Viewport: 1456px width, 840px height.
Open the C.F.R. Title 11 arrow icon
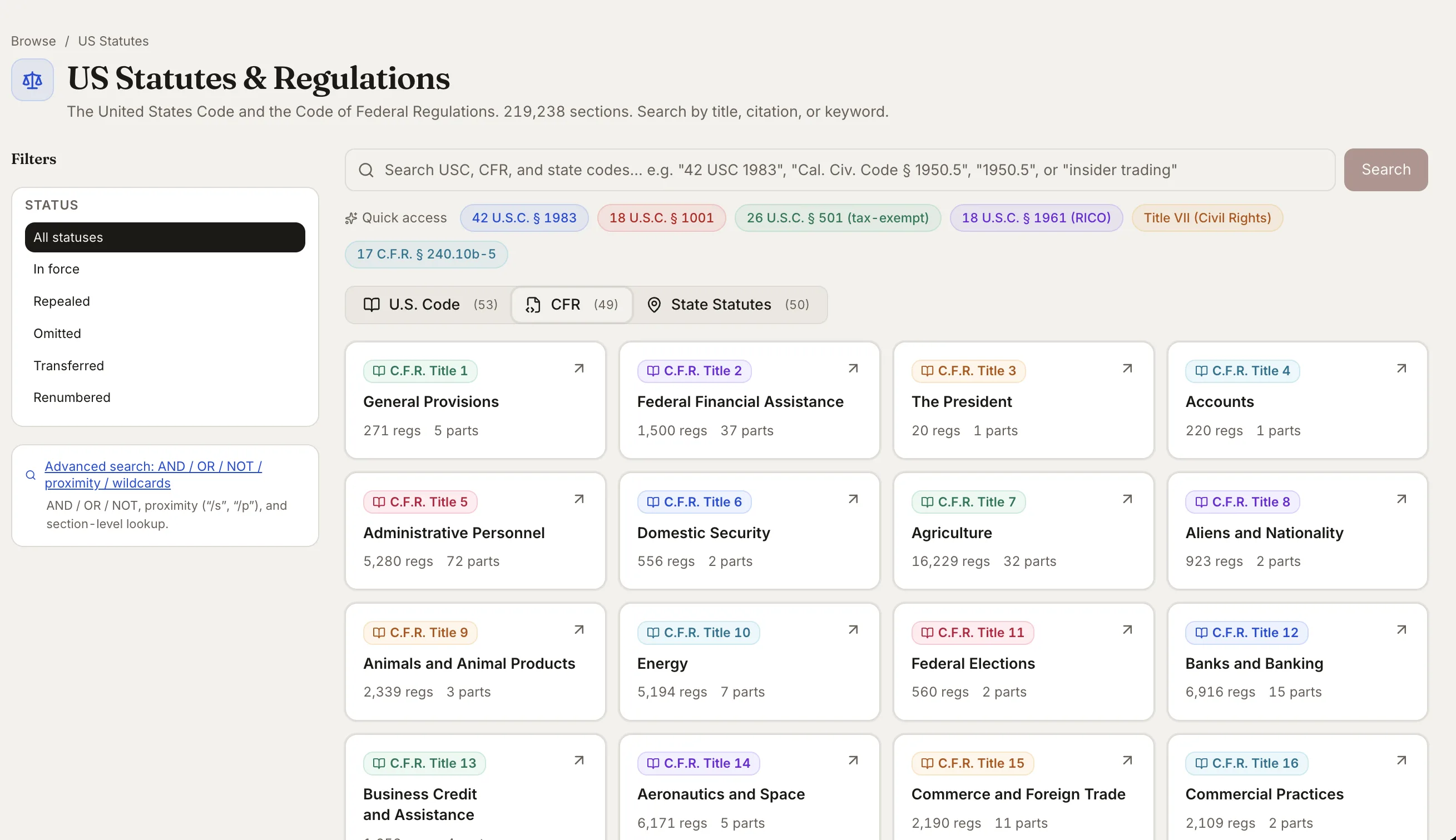coord(1127,630)
